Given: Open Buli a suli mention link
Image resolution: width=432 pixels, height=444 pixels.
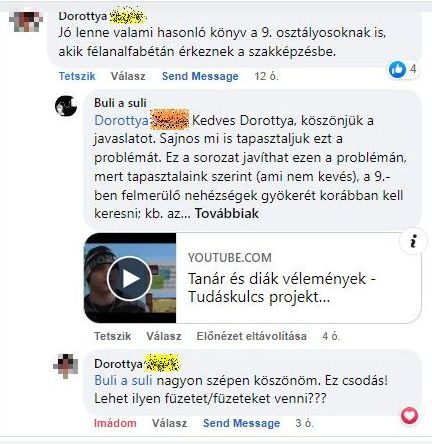Looking at the screenshot, I should click(123, 380).
